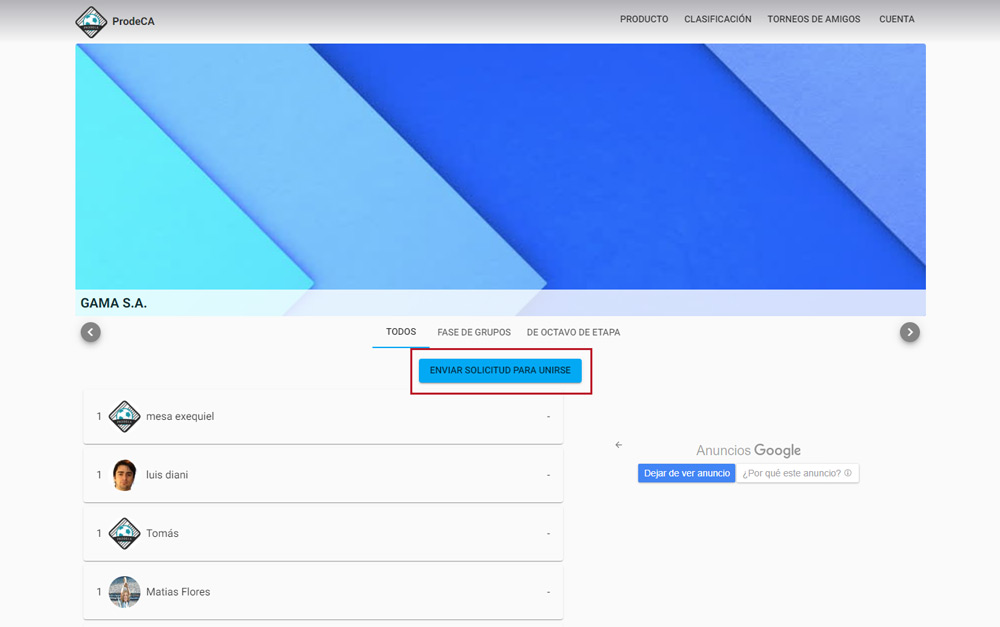Click the right carousel arrow
This screenshot has width=1000, height=627.
[x=909, y=332]
